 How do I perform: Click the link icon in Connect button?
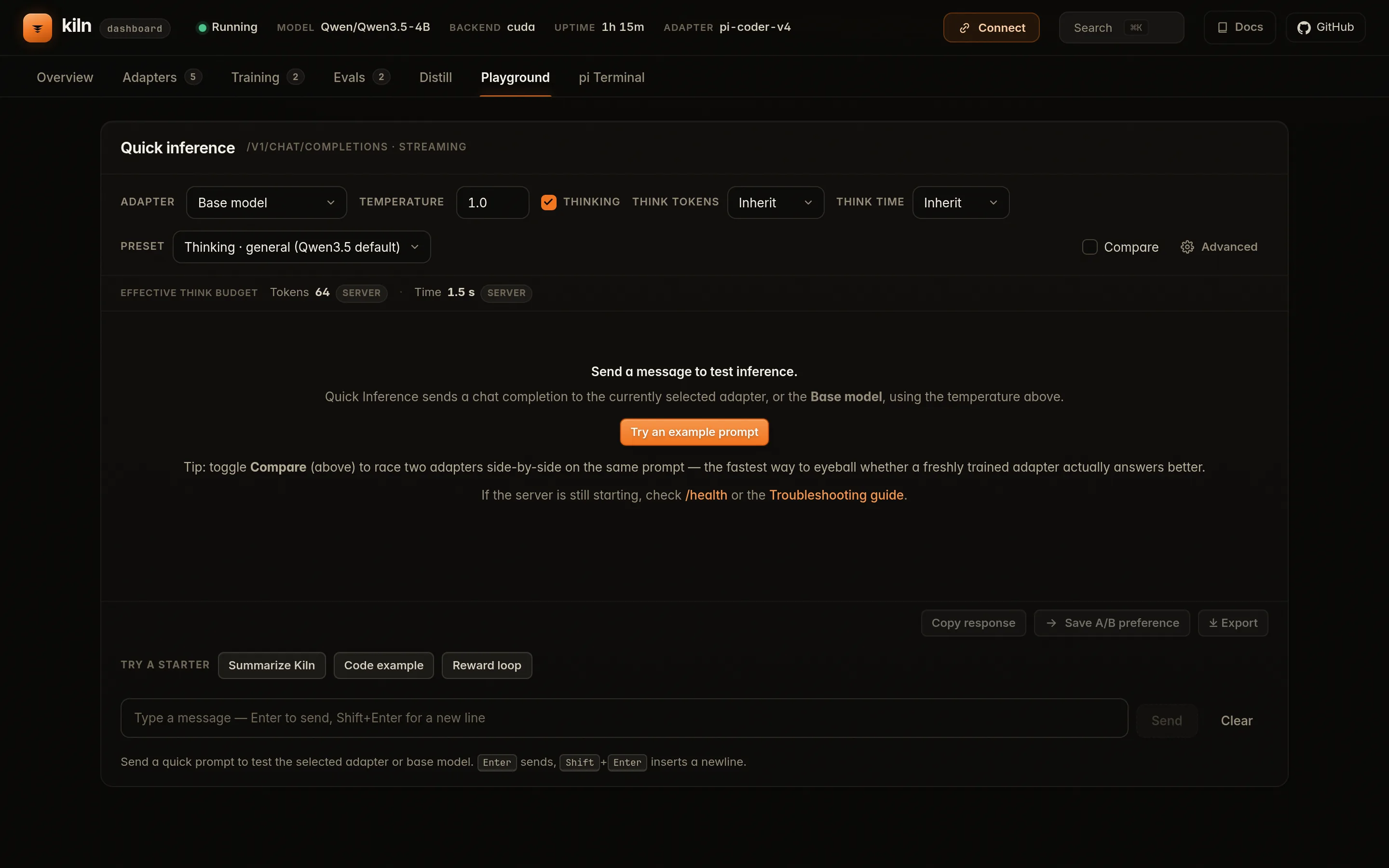coord(965,28)
